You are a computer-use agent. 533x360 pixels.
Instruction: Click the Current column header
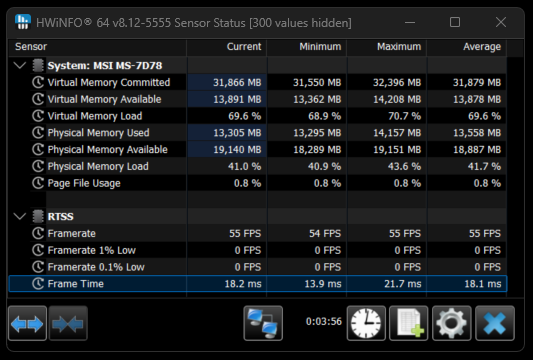pos(227,47)
